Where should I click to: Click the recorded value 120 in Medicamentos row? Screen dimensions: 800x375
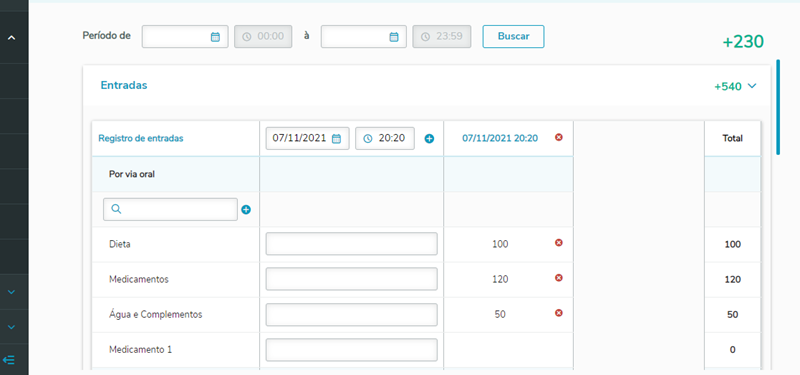(500, 280)
